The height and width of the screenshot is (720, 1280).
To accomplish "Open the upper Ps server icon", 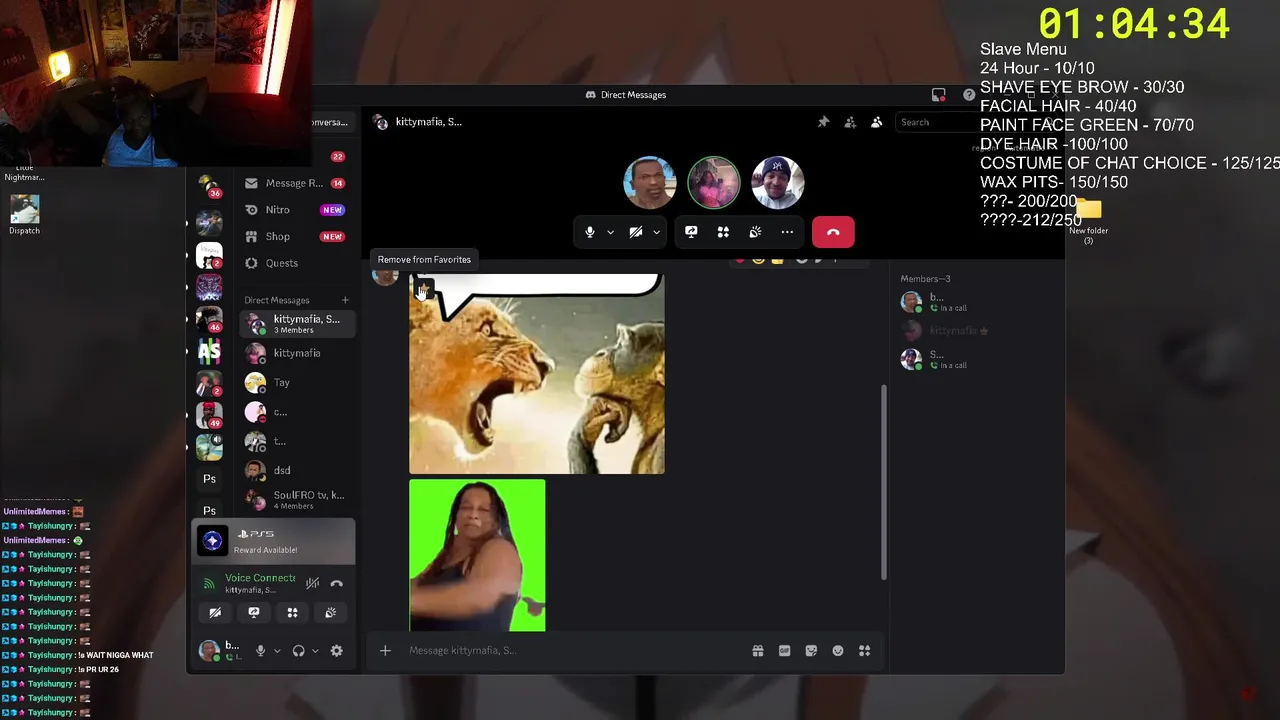I will coord(209,479).
